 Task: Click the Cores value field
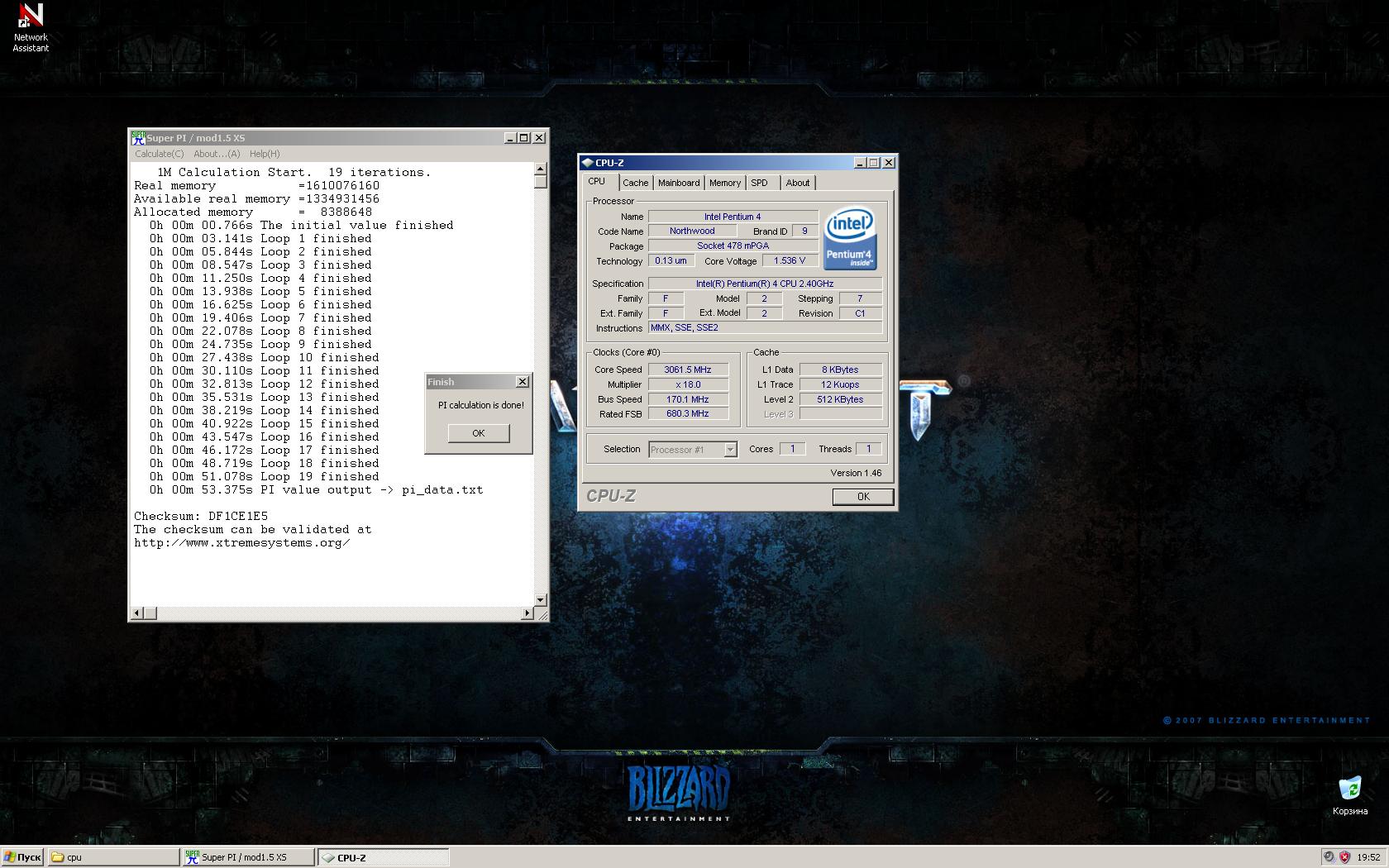[792, 449]
